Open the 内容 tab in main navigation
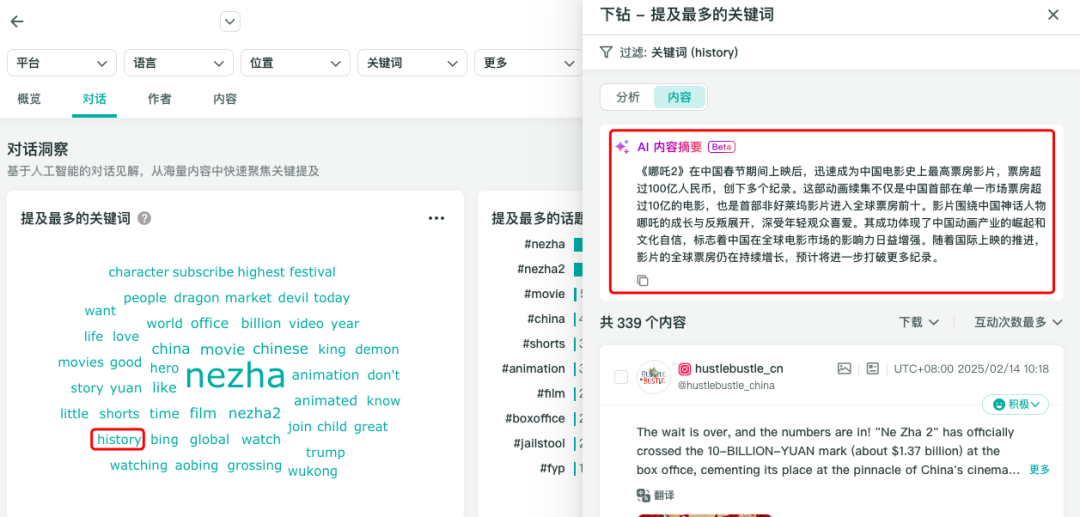The height and width of the screenshot is (517, 1080). click(x=225, y=99)
